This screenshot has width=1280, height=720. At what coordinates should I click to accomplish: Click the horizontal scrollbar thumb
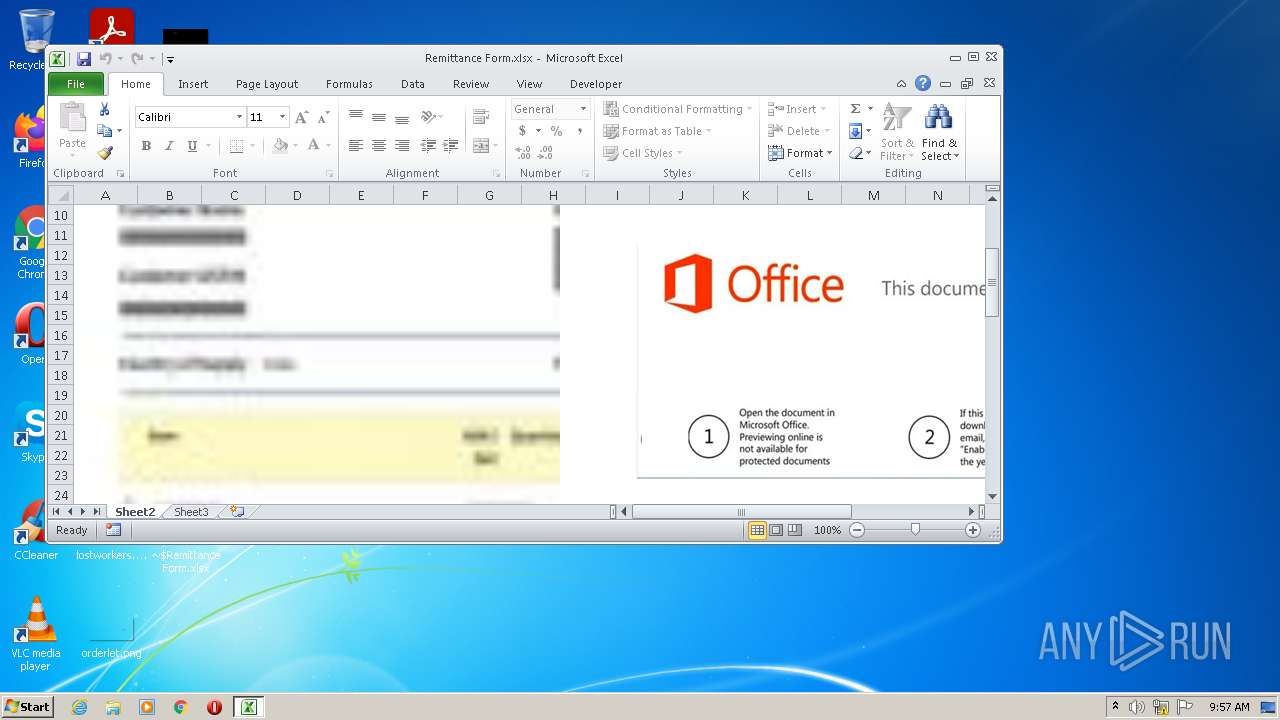point(741,512)
